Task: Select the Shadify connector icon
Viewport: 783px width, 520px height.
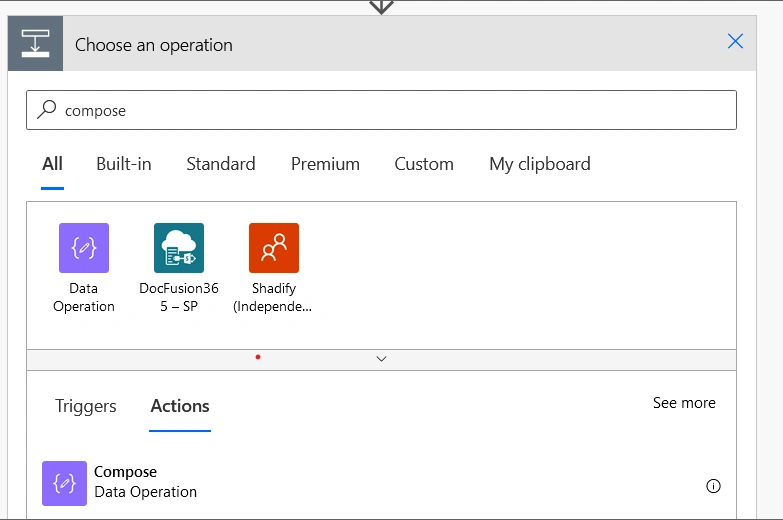Action: [x=274, y=248]
